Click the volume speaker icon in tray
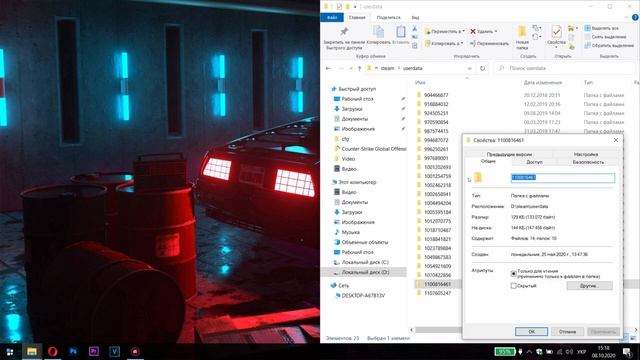This screenshot has width=640, height=360. [569, 352]
